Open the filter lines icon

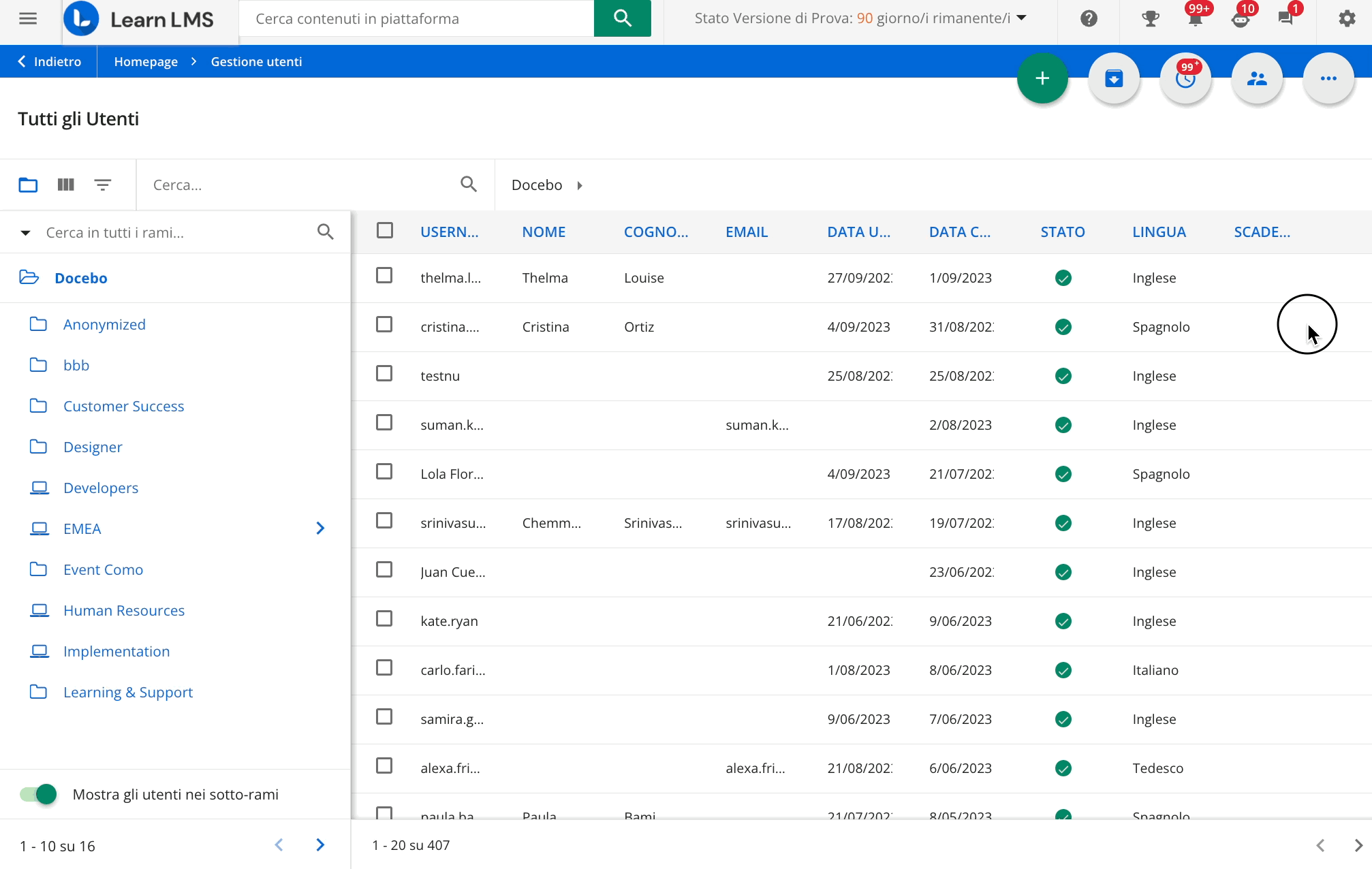click(x=103, y=185)
